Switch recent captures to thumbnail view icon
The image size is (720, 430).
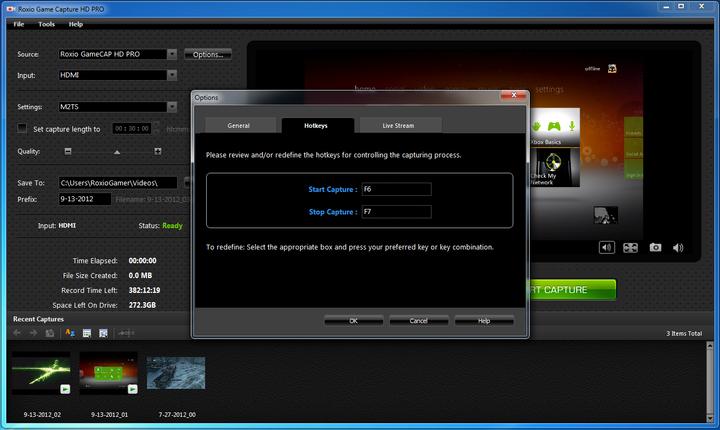(103, 333)
